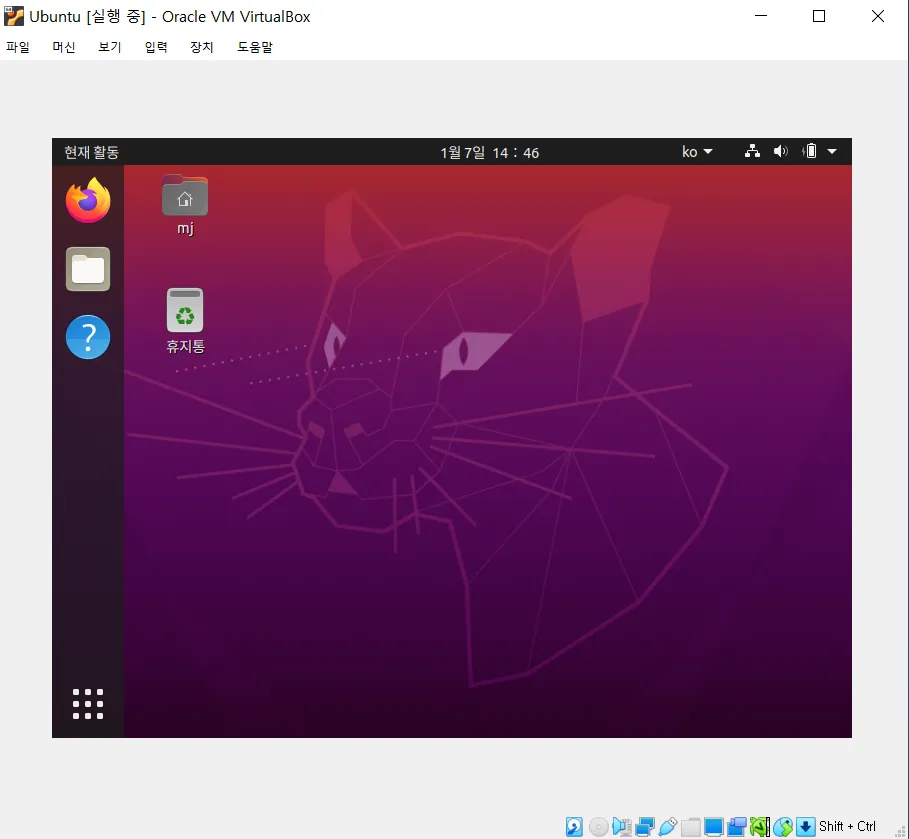This screenshot has width=909, height=839.
Task: Click the network icon in Ubuntu top bar
Action: (x=752, y=151)
